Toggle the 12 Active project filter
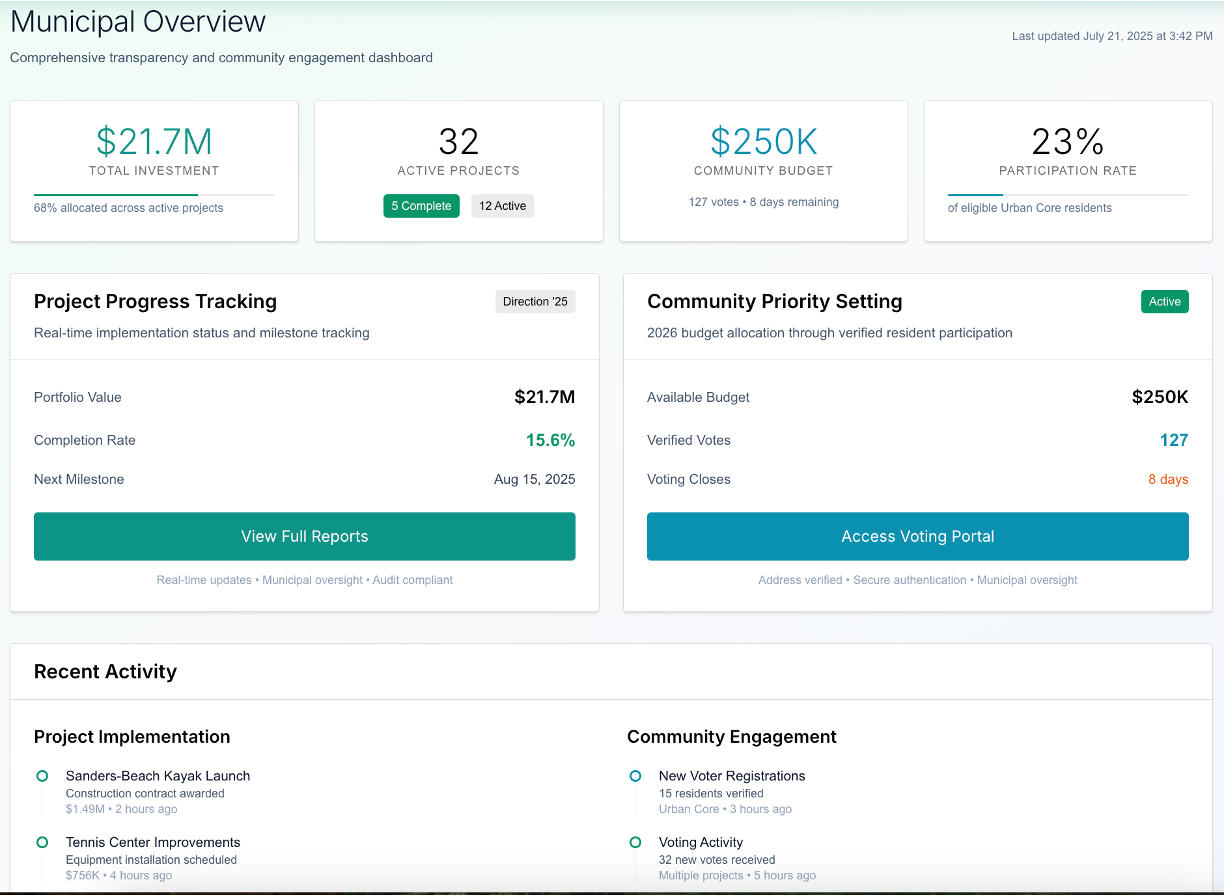Viewport: 1224px width, 896px height. (x=502, y=205)
